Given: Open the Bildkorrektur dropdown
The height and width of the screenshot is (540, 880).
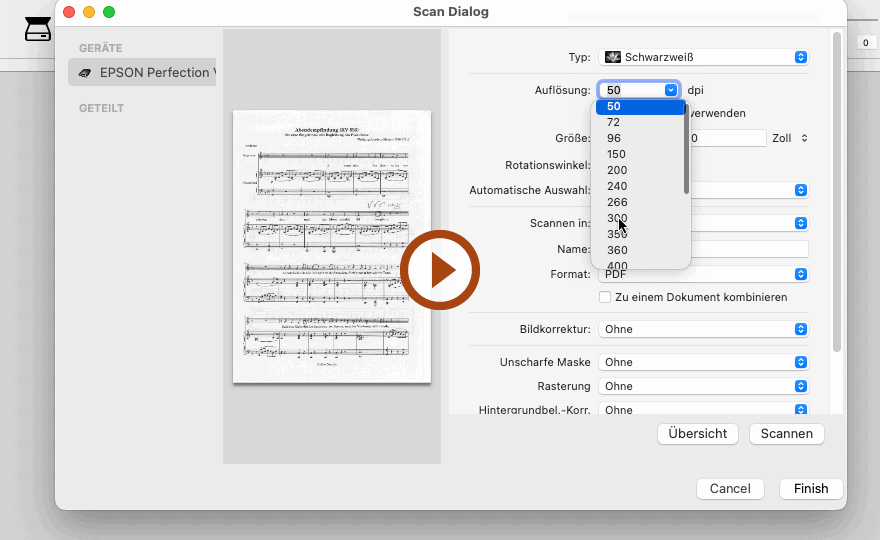Looking at the screenshot, I should pyautogui.click(x=704, y=329).
